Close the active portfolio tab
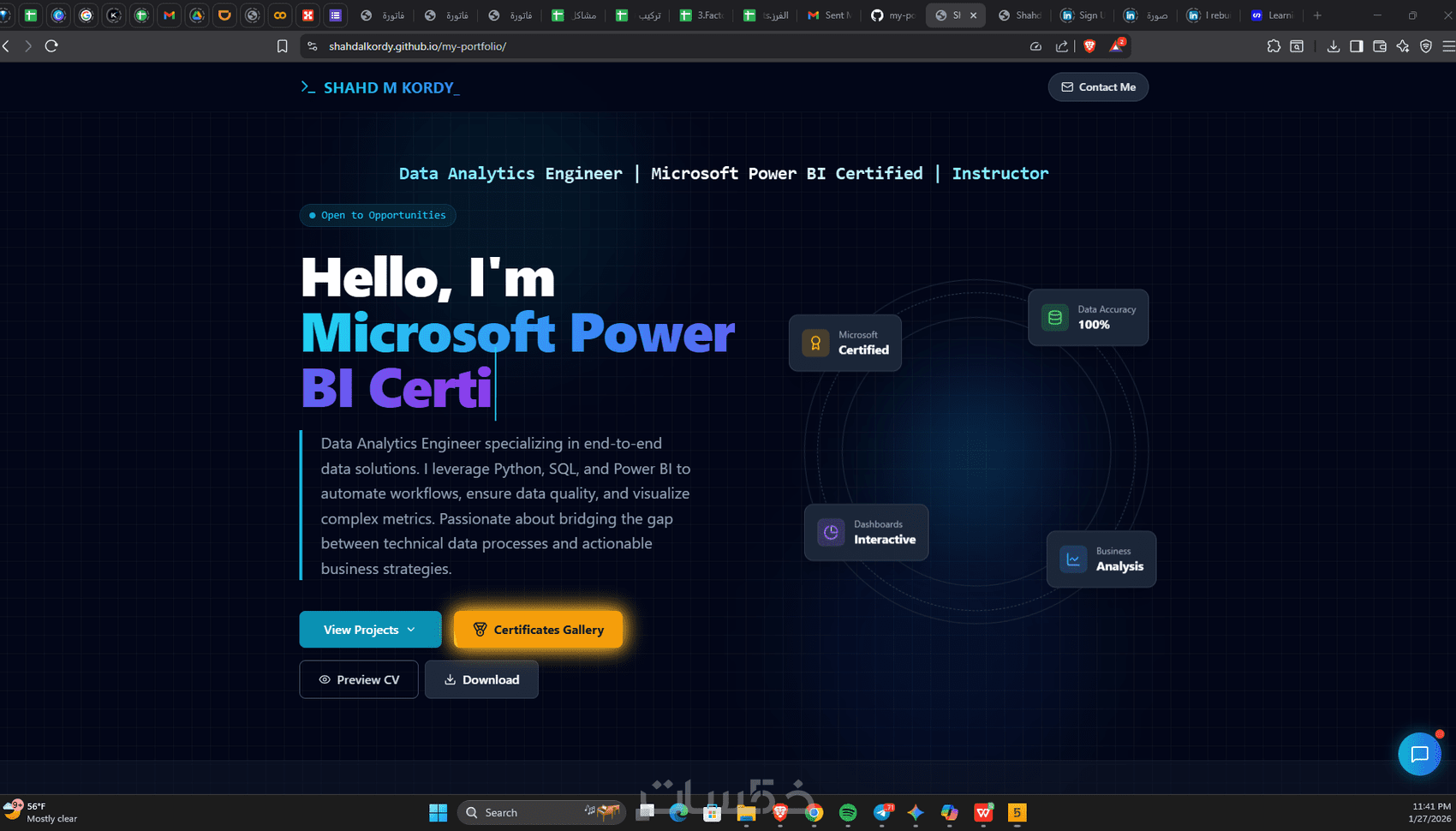 tap(973, 15)
